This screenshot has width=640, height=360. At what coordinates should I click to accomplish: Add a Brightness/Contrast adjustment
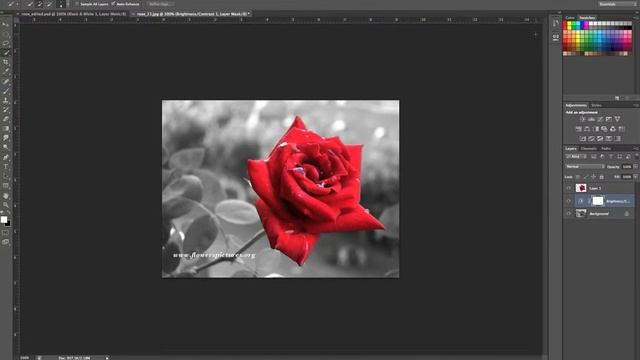click(582, 119)
